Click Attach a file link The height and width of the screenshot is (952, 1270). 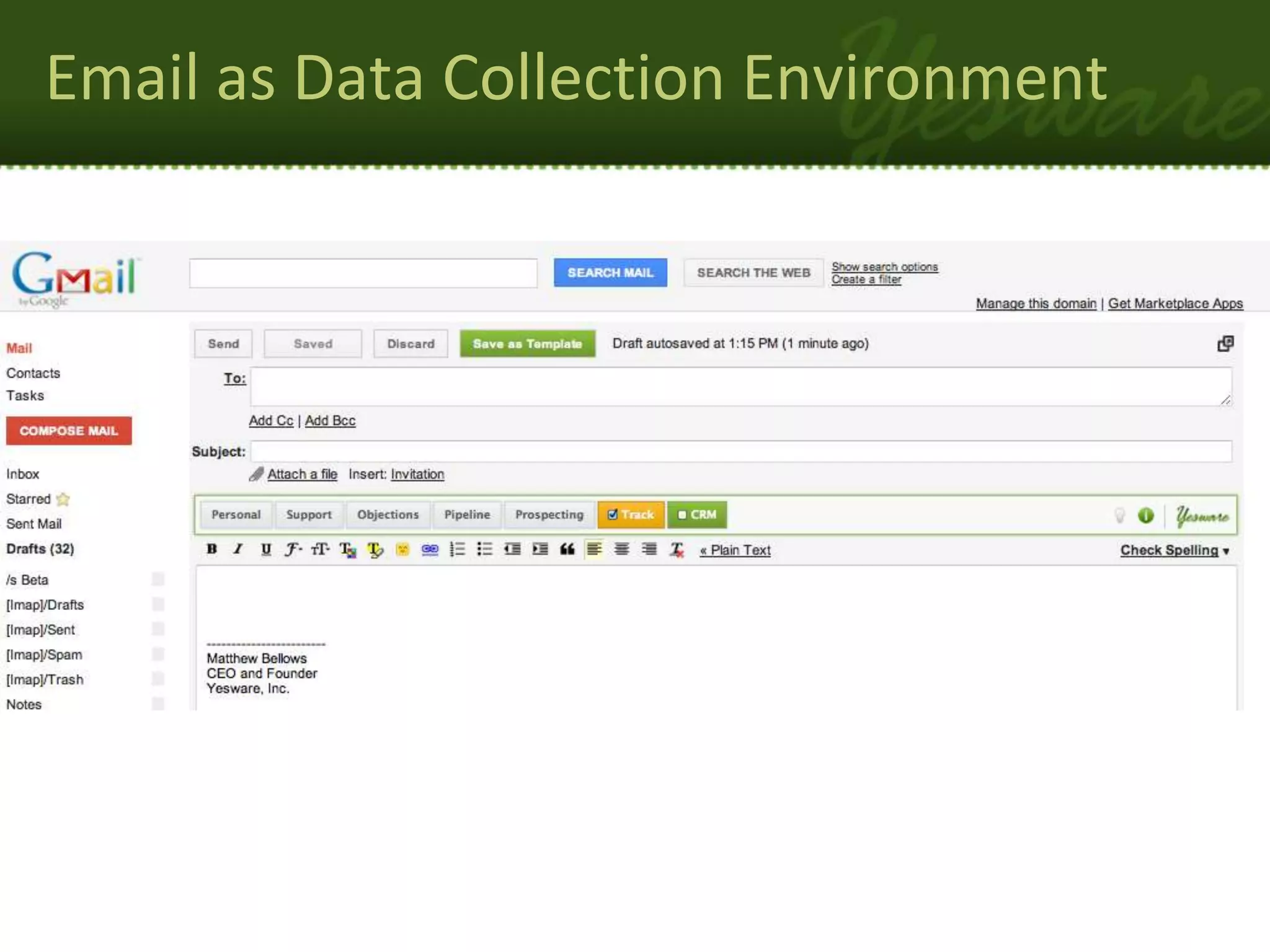[303, 474]
